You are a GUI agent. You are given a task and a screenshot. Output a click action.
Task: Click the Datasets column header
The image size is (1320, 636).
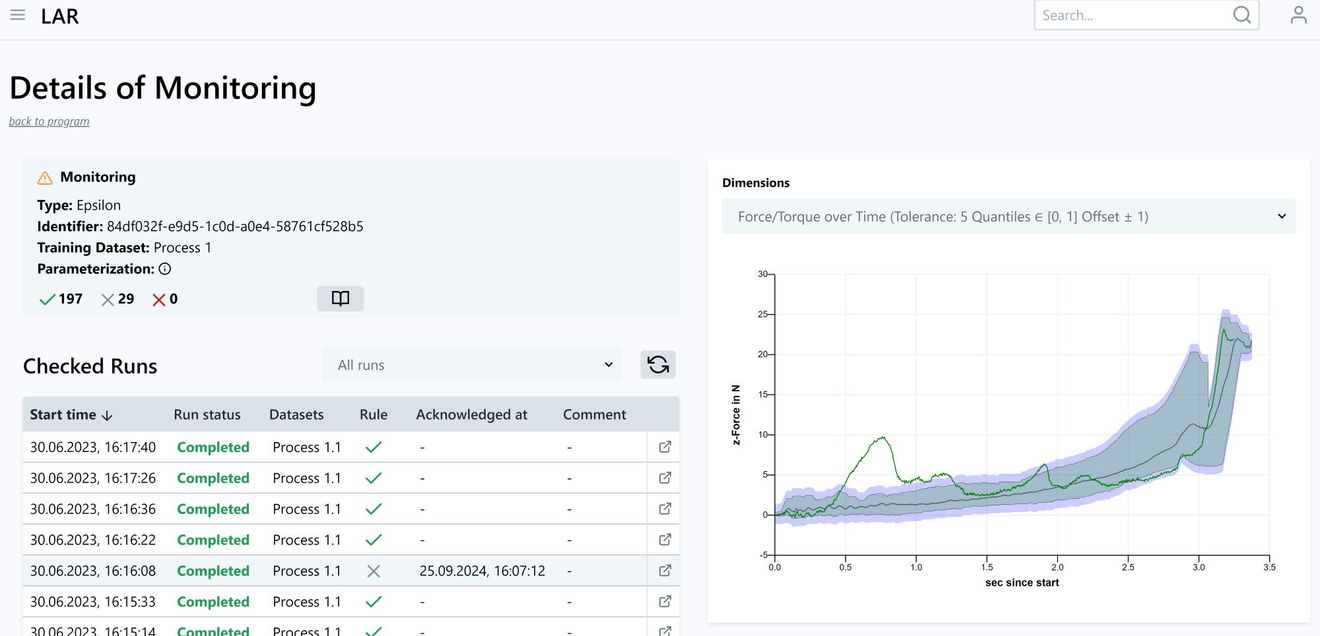click(x=296, y=415)
